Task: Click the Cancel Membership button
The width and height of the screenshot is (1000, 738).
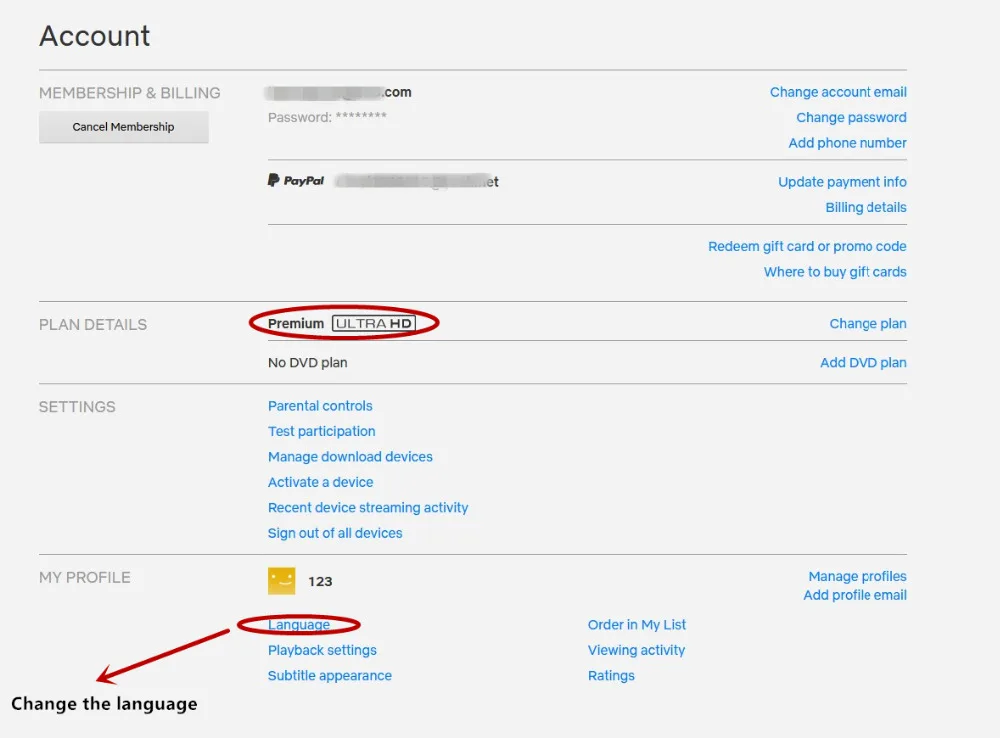Action: click(124, 127)
